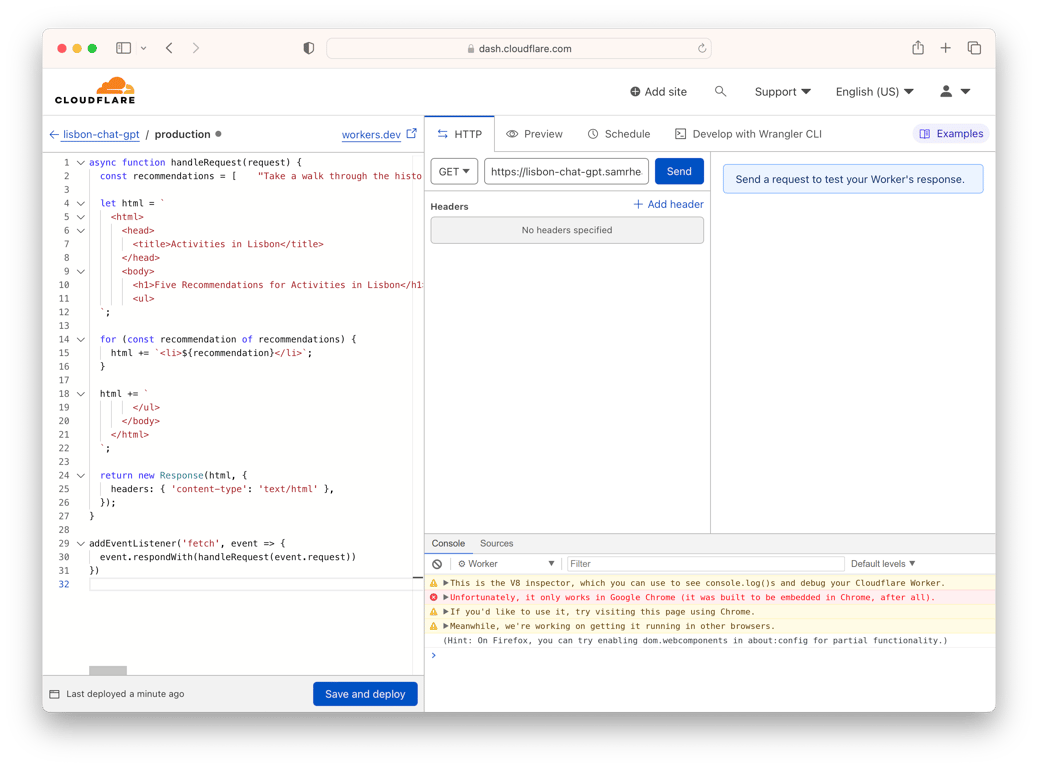Screen dimensions: 1038x768
Task: Click the Add header link
Action: click(x=668, y=204)
